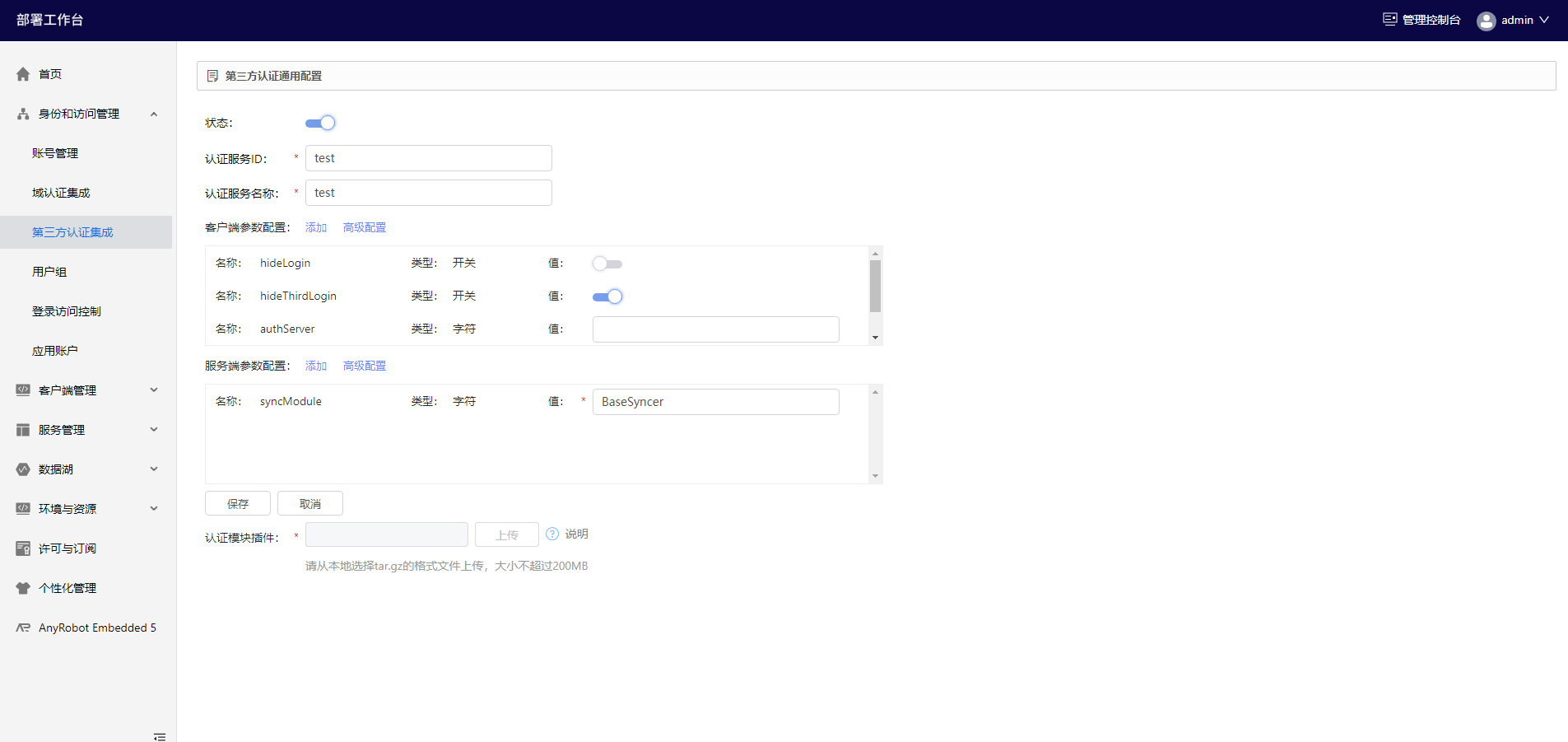Viewport: 1568px width, 742px height.
Task: Click 添加 link for 客户端参数配置
Action: point(316,227)
